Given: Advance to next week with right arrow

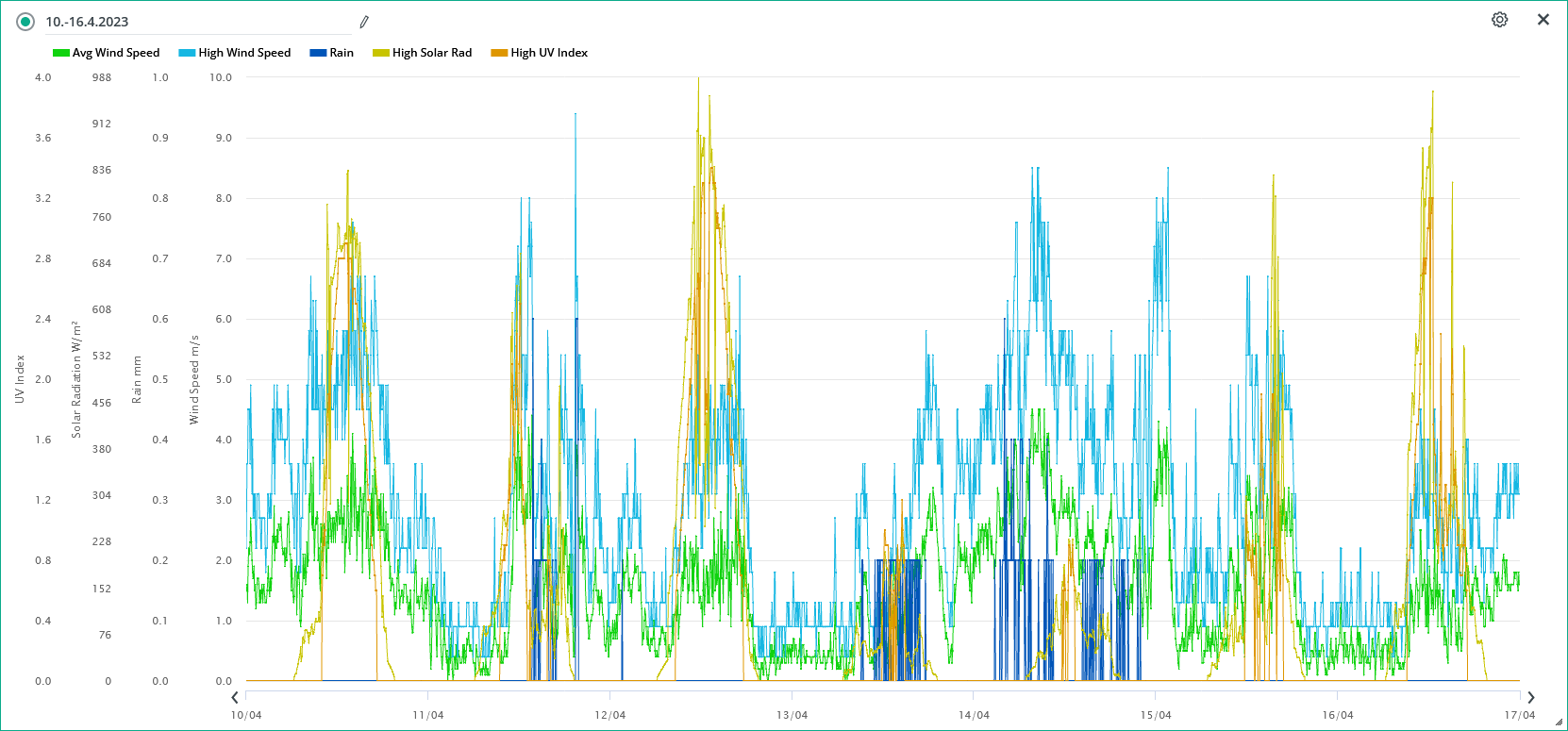Looking at the screenshot, I should [1530, 698].
